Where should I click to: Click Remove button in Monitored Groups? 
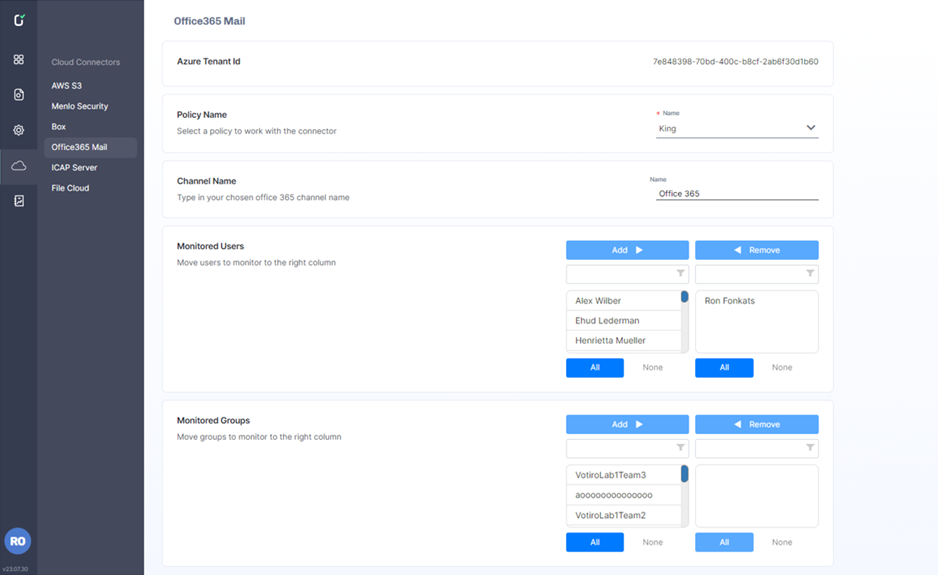(757, 424)
